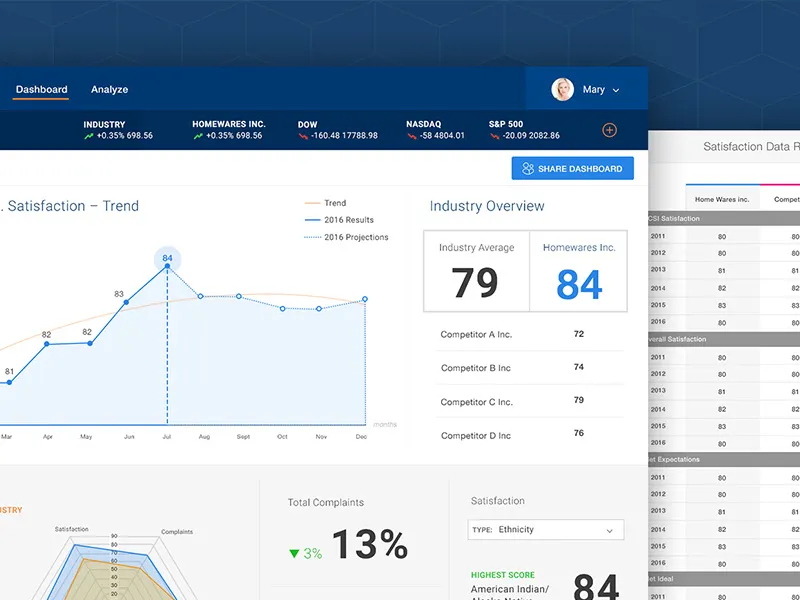Click the Jul label on chart axis
This screenshot has height=600, width=800.
pyautogui.click(x=167, y=437)
